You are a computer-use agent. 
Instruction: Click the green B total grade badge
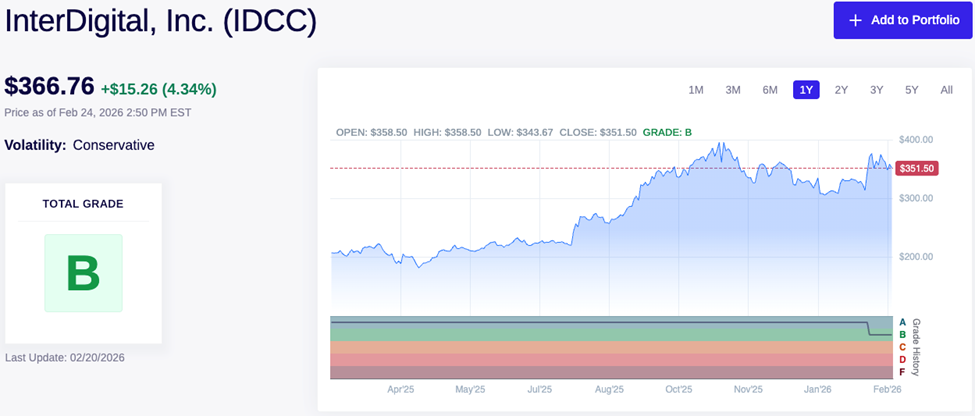pyautogui.click(x=83, y=273)
